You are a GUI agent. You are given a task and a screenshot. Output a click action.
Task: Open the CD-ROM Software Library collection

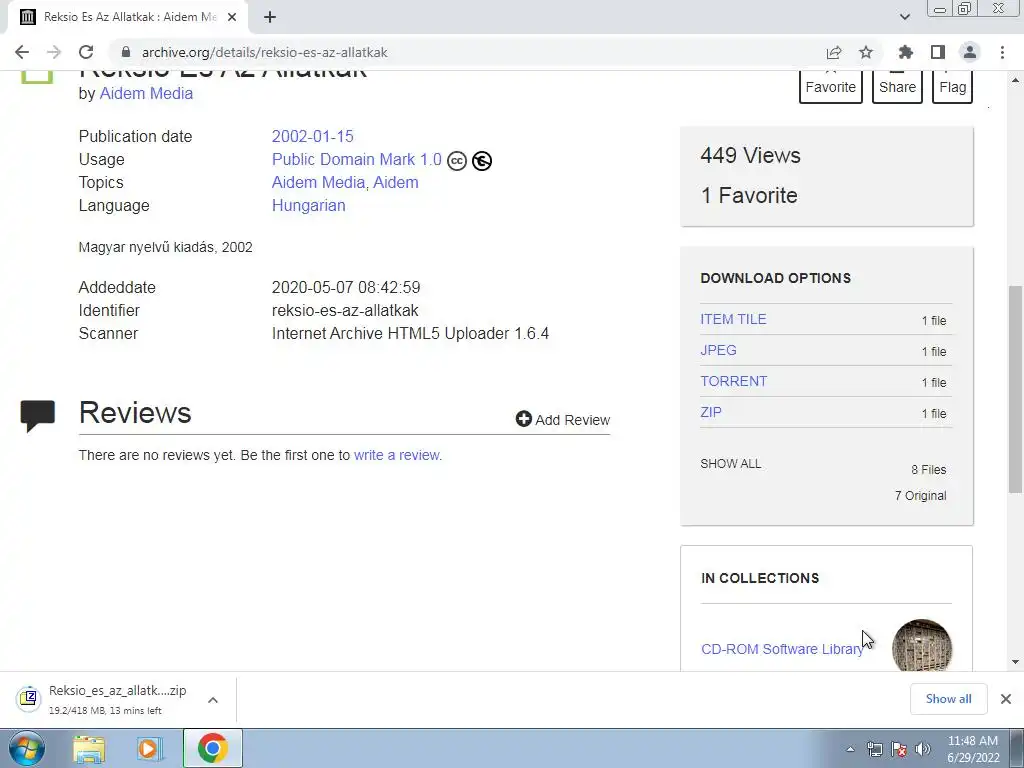(782, 649)
